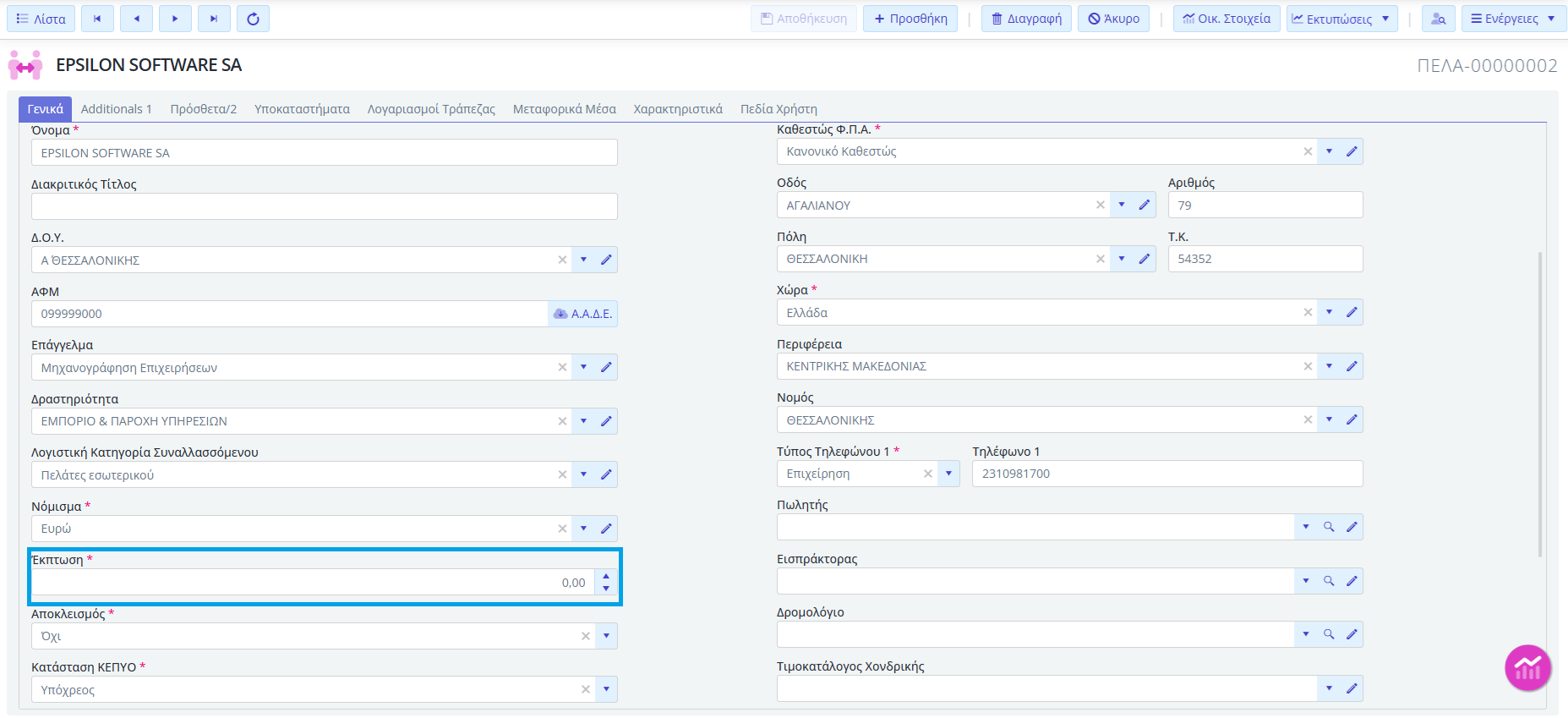Open the Εκτυπώσεις dropdown menu

point(1341,19)
